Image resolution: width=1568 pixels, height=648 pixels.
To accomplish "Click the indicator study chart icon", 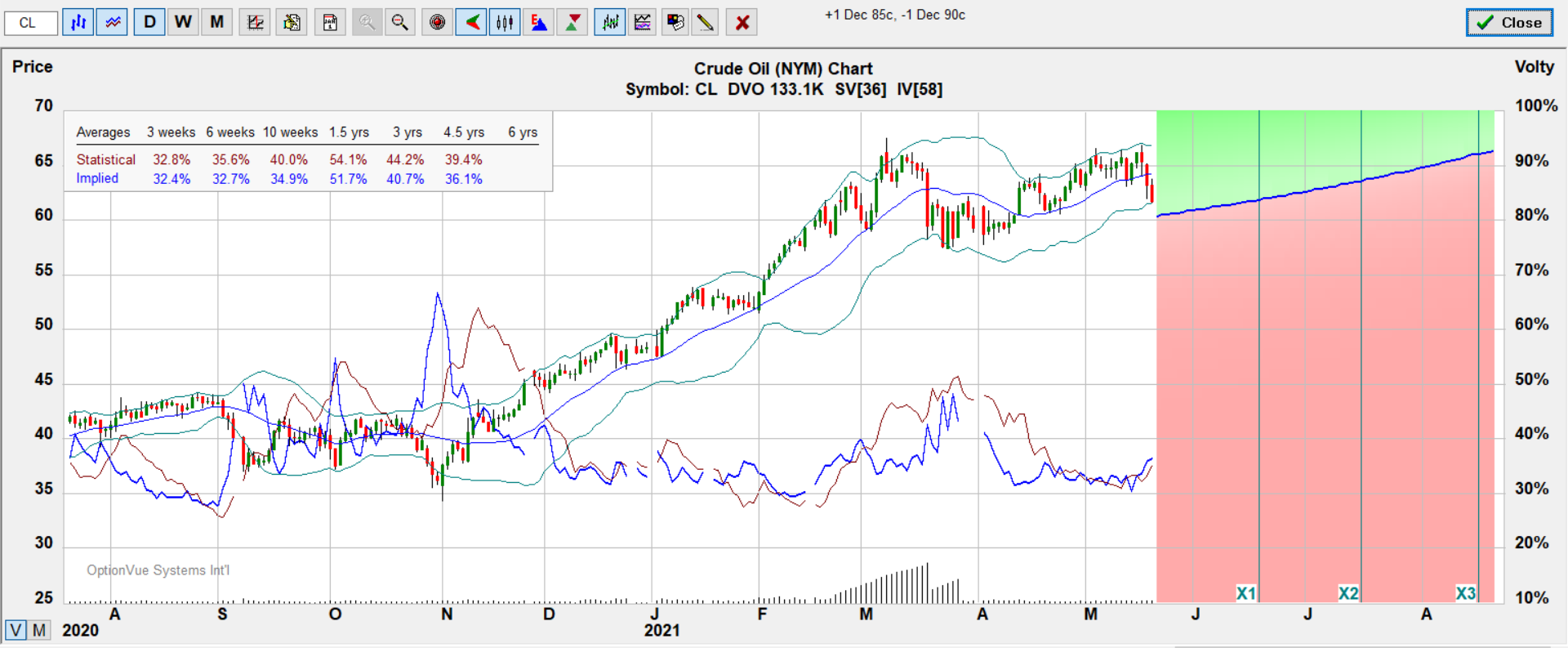I will pyautogui.click(x=643, y=22).
